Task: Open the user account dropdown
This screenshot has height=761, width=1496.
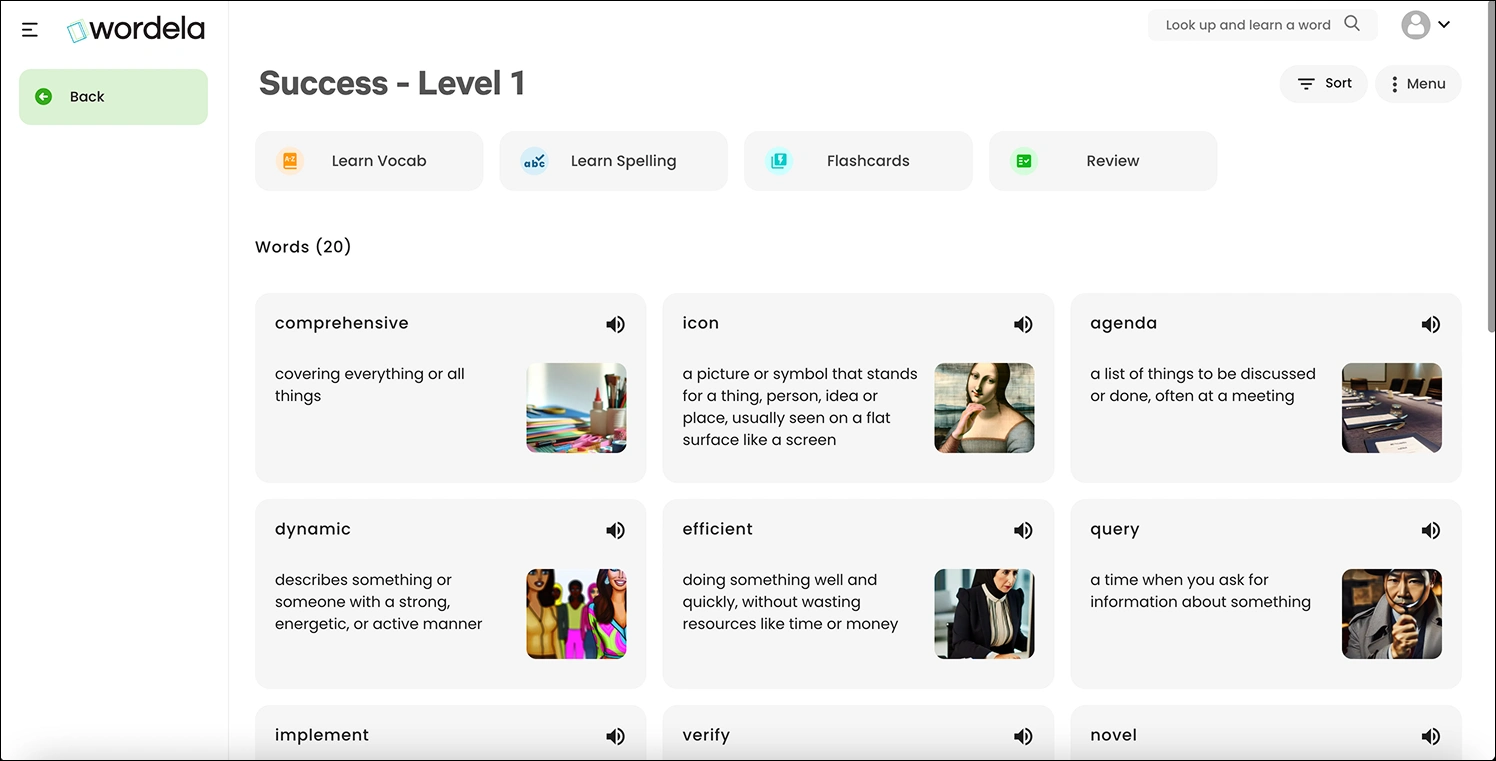Action: pos(1426,25)
